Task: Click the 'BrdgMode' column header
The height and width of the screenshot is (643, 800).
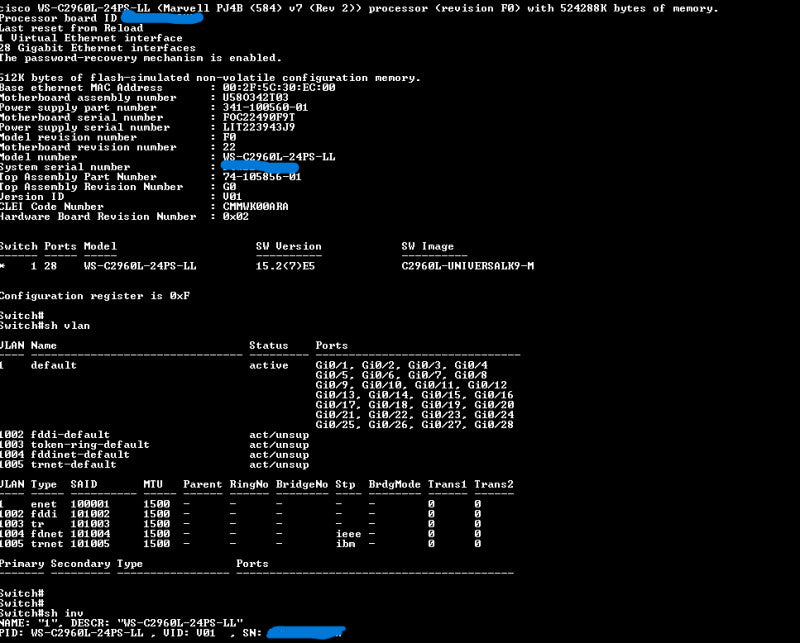Action: [394, 484]
